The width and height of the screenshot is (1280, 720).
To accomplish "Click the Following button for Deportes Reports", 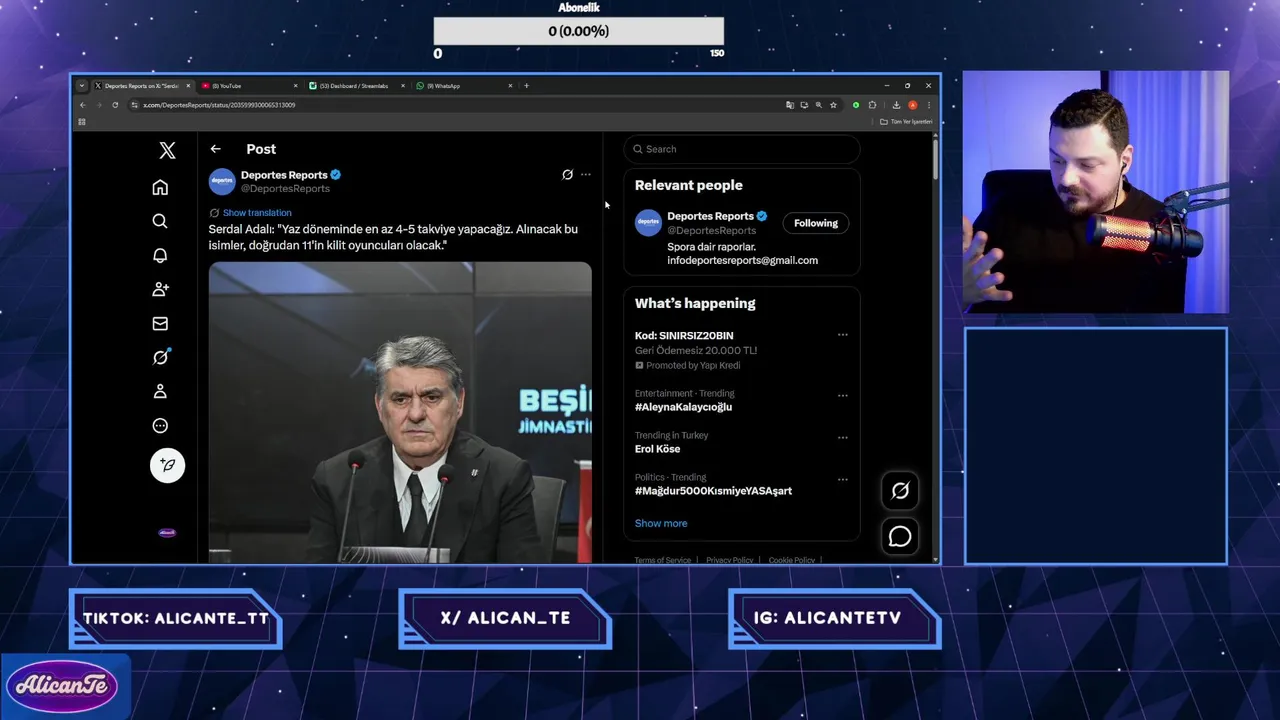I will click(816, 223).
